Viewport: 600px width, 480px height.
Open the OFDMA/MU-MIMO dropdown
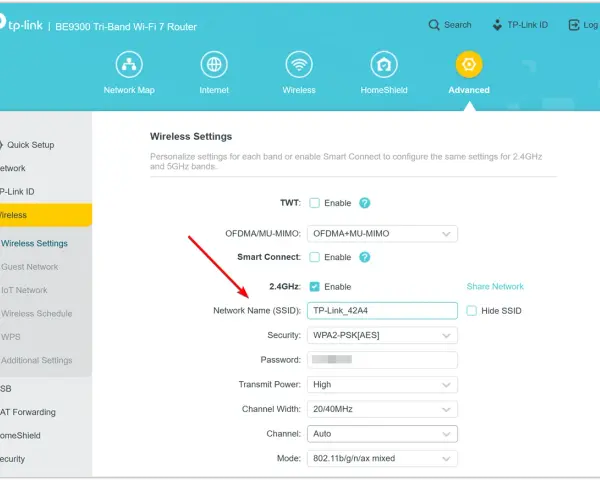382,234
